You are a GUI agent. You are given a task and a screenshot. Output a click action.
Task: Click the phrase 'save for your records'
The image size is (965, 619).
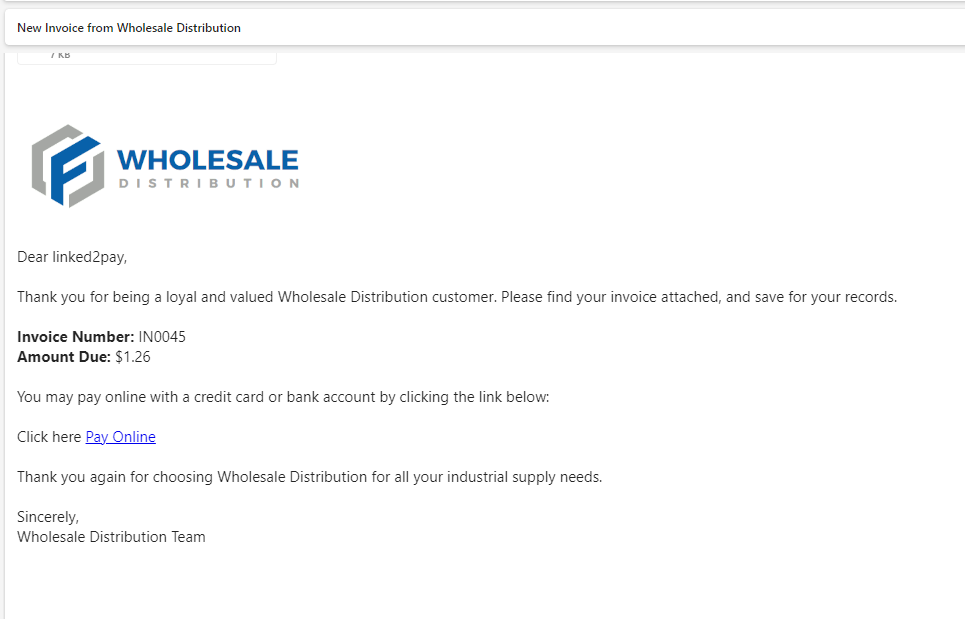coord(824,297)
